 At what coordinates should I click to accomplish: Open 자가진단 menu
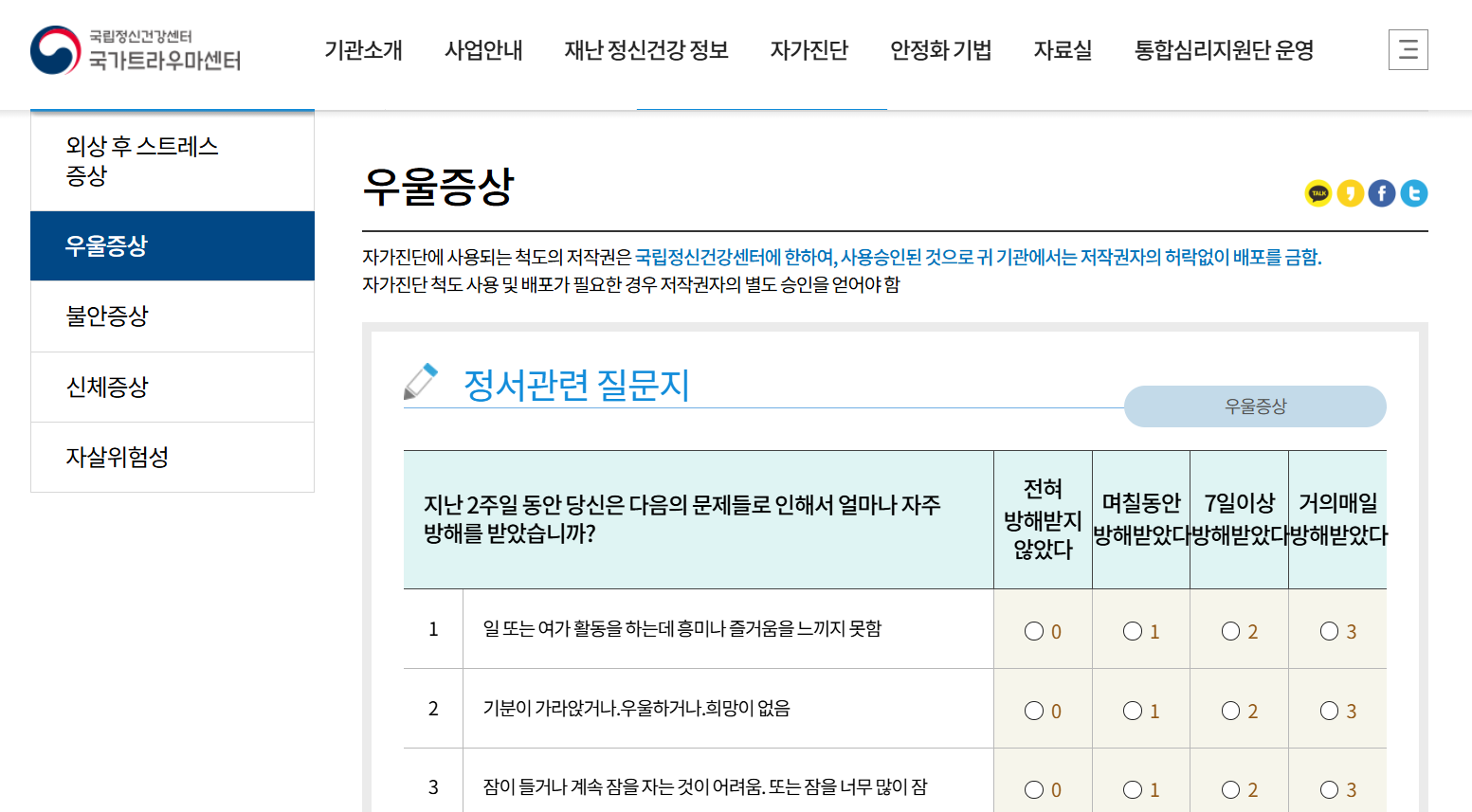809,50
